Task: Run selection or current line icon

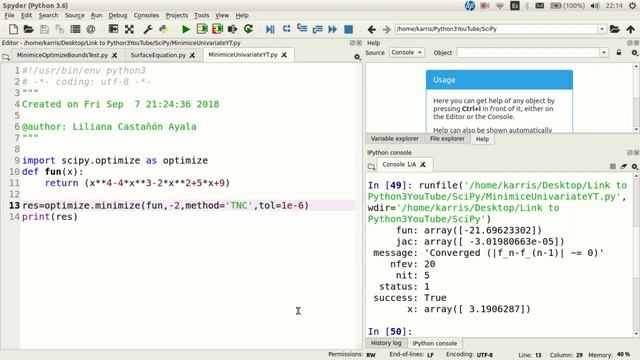Action: click(x=233, y=29)
